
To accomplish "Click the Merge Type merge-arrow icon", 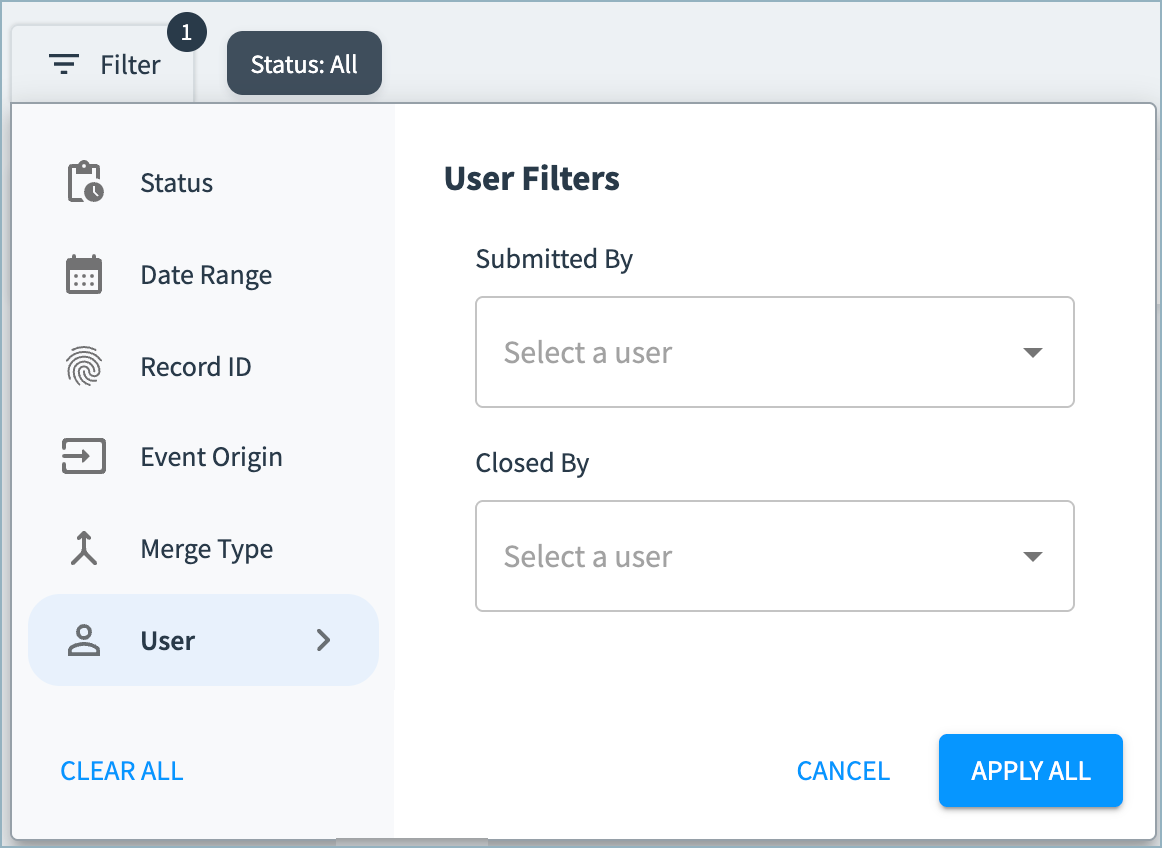I will 84,549.
